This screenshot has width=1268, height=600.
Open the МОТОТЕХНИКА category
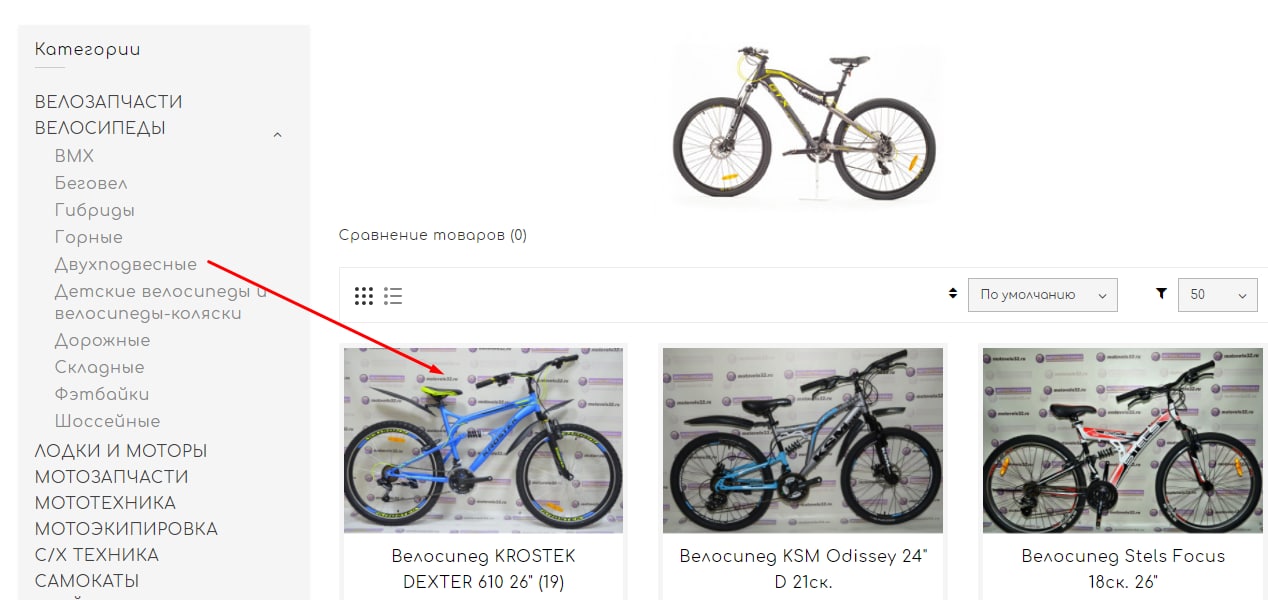coord(105,503)
